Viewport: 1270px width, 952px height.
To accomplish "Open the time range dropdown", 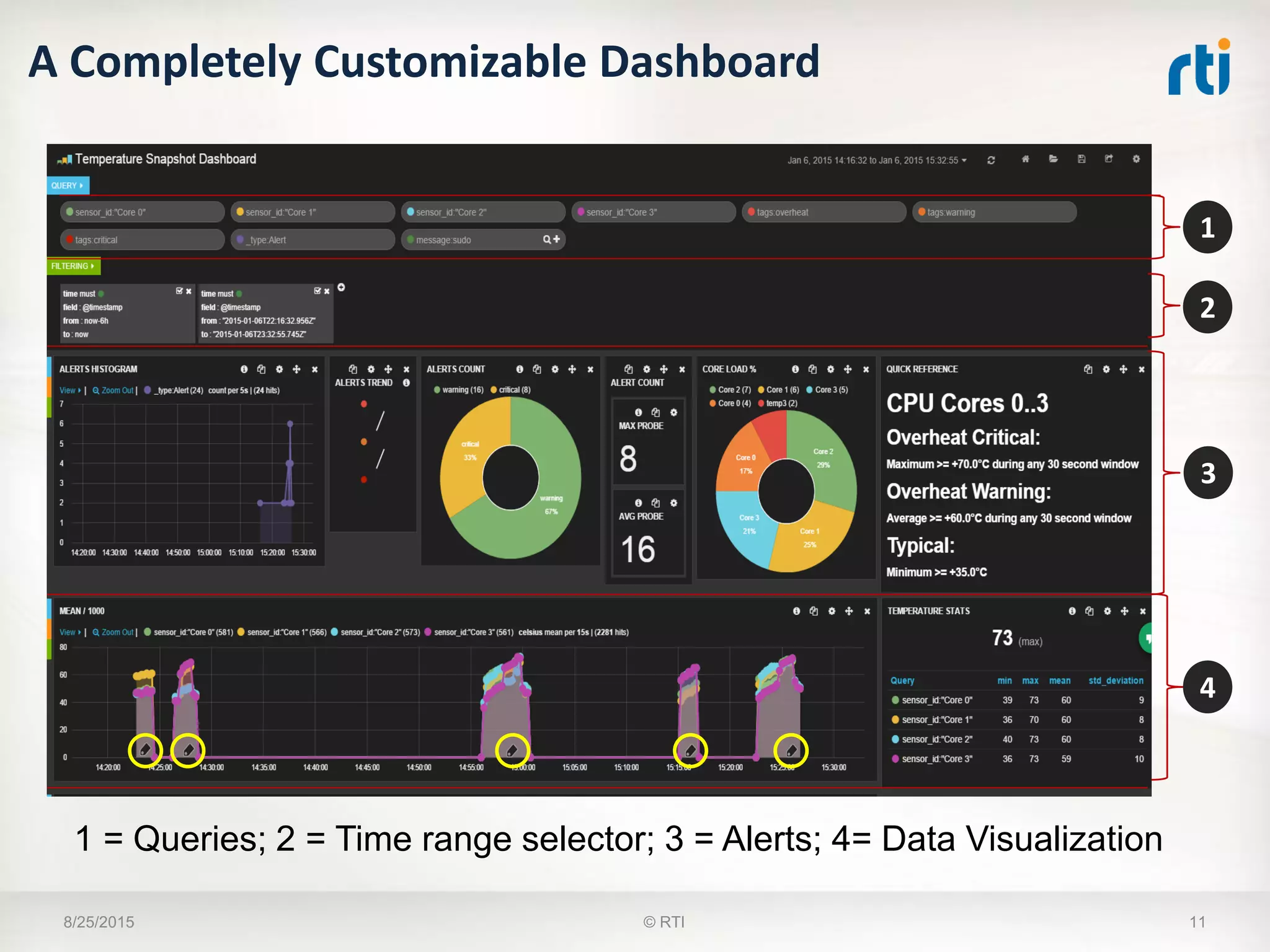I will (877, 161).
